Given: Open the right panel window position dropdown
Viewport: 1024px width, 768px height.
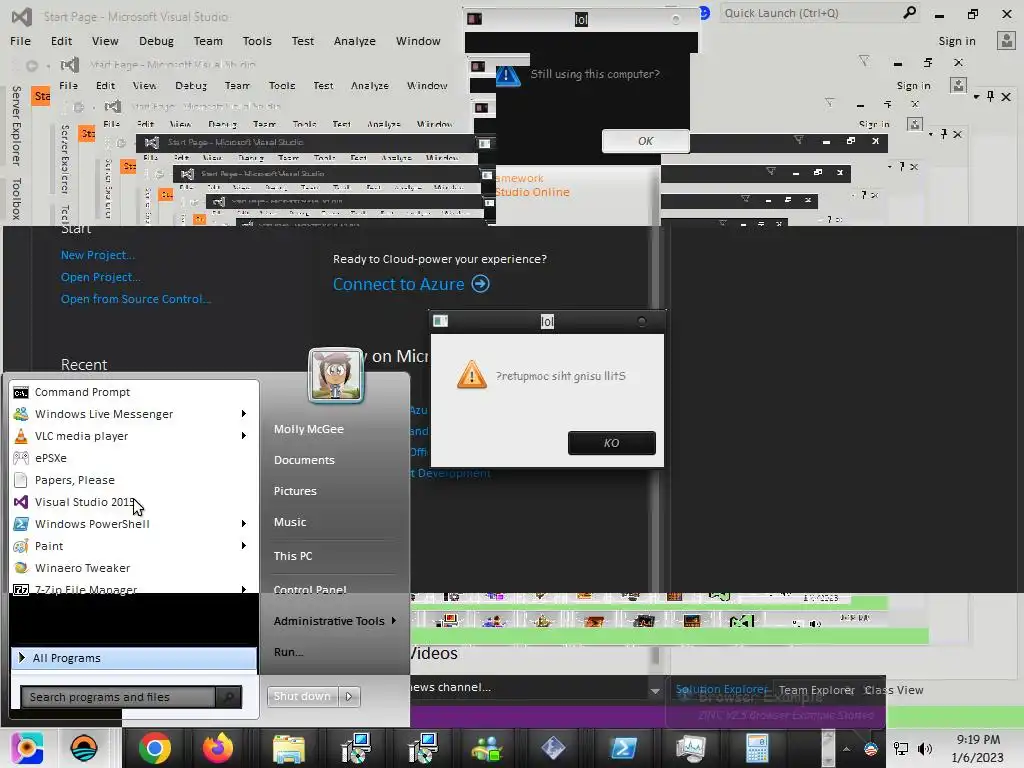Looking at the screenshot, I should pos(976,97).
